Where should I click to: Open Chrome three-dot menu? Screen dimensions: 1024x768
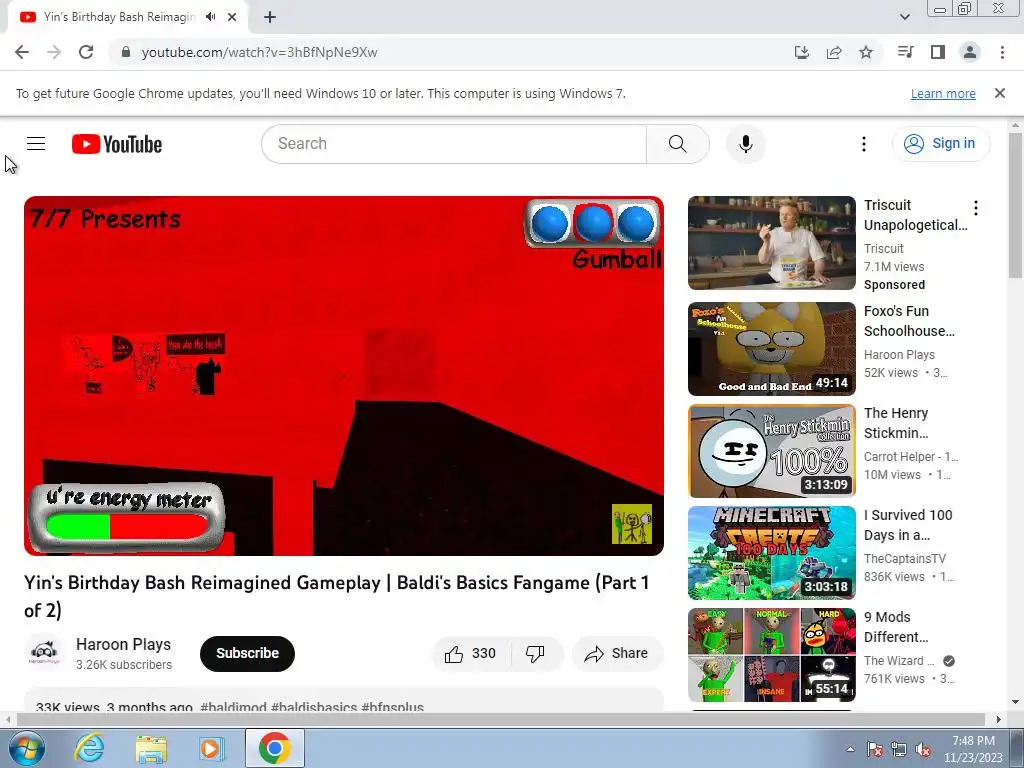point(1002,52)
